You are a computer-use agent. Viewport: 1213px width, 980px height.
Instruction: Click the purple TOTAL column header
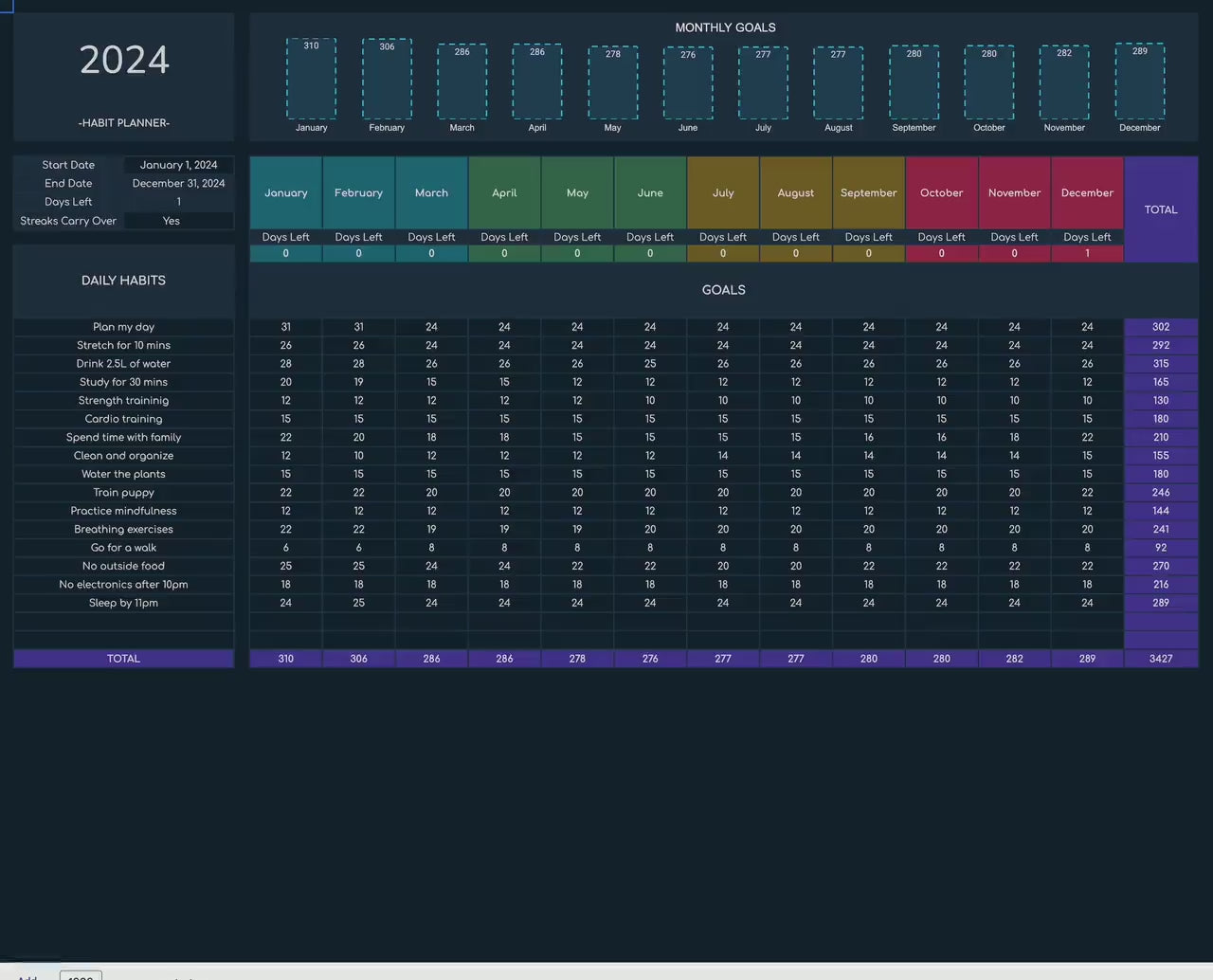click(x=1160, y=209)
